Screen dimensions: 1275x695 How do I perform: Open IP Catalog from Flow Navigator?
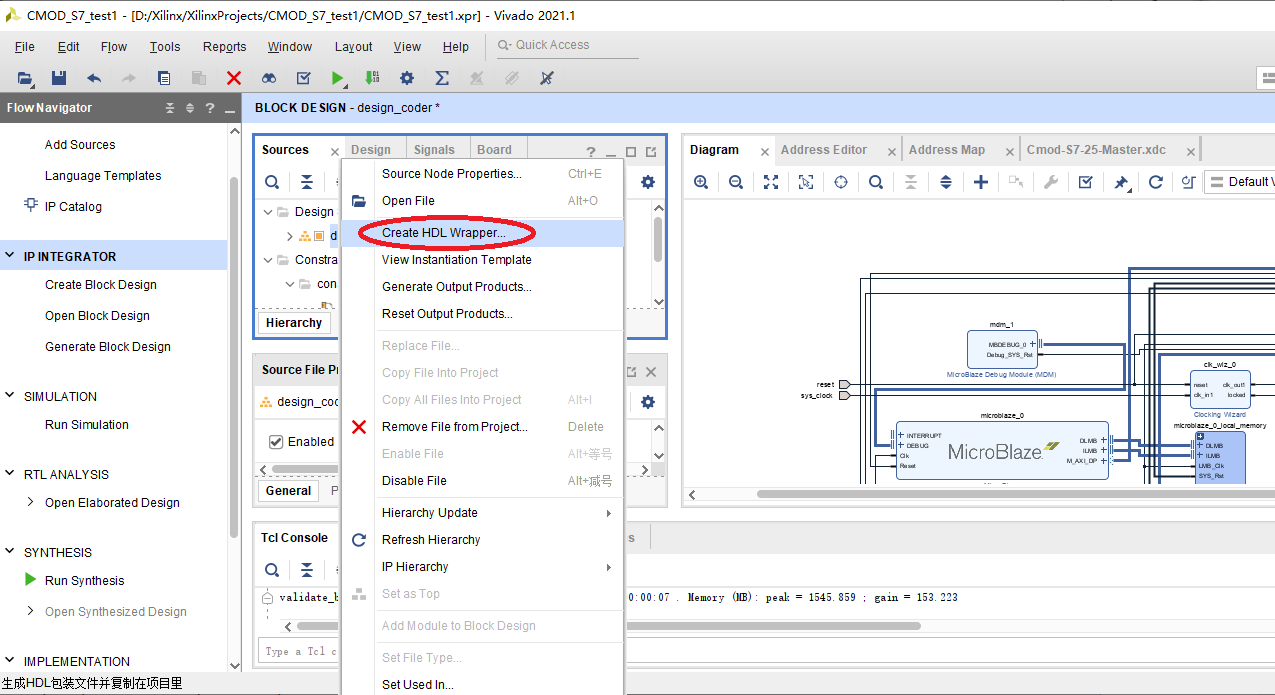pyautogui.click(x=73, y=207)
